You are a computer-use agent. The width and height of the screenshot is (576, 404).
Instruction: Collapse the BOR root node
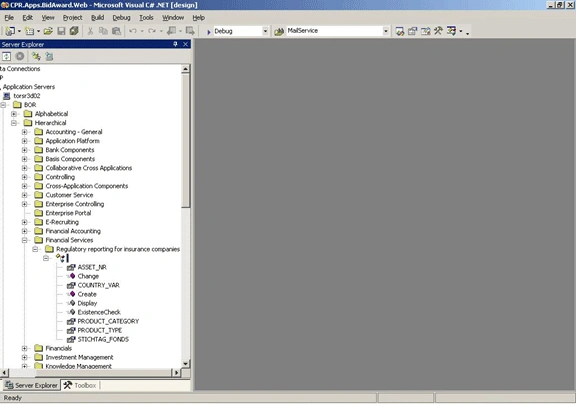(x=3, y=105)
